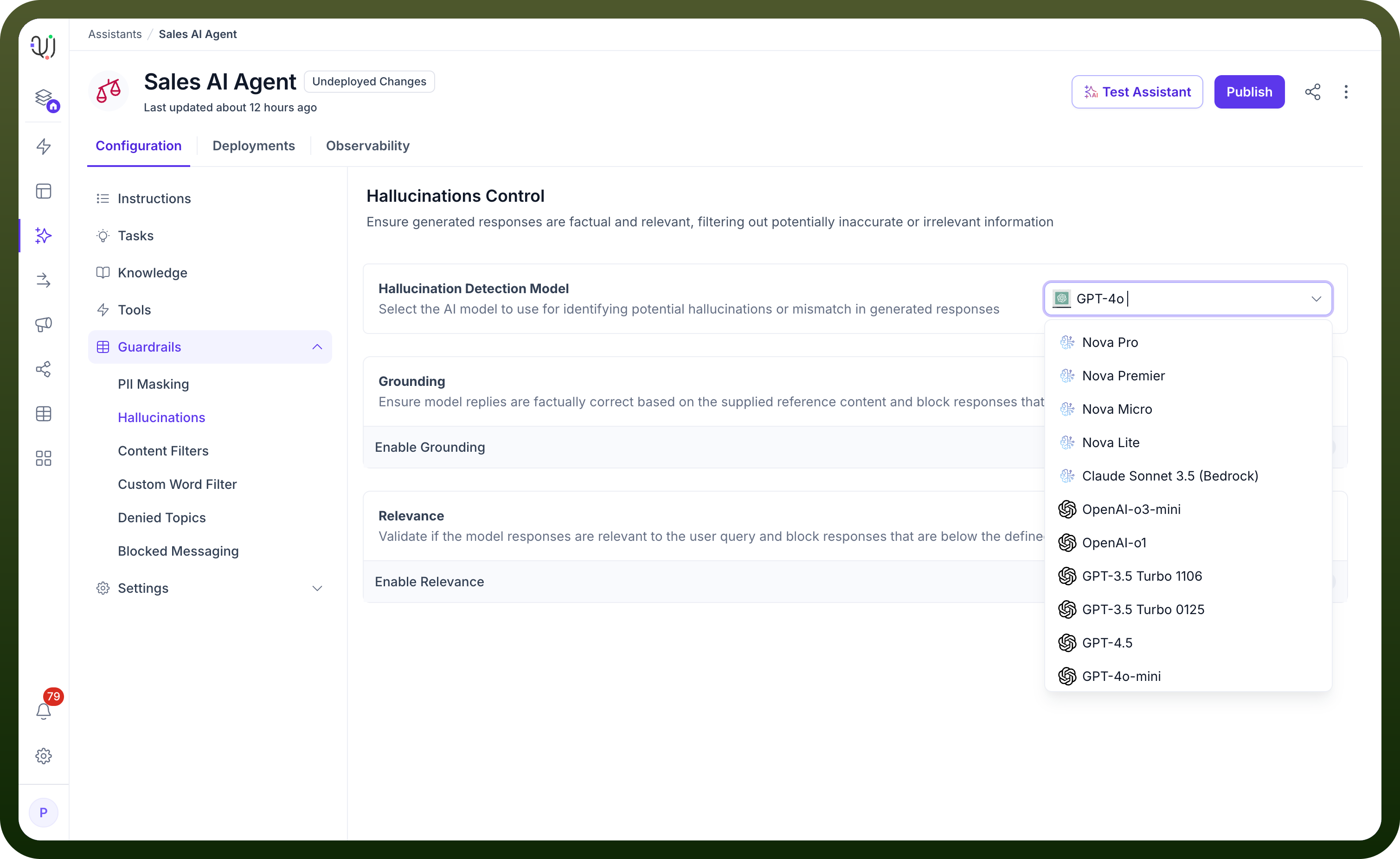The image size is (1400, 859).
Task: Switch to the Observability tab
Action: [367, 146]
